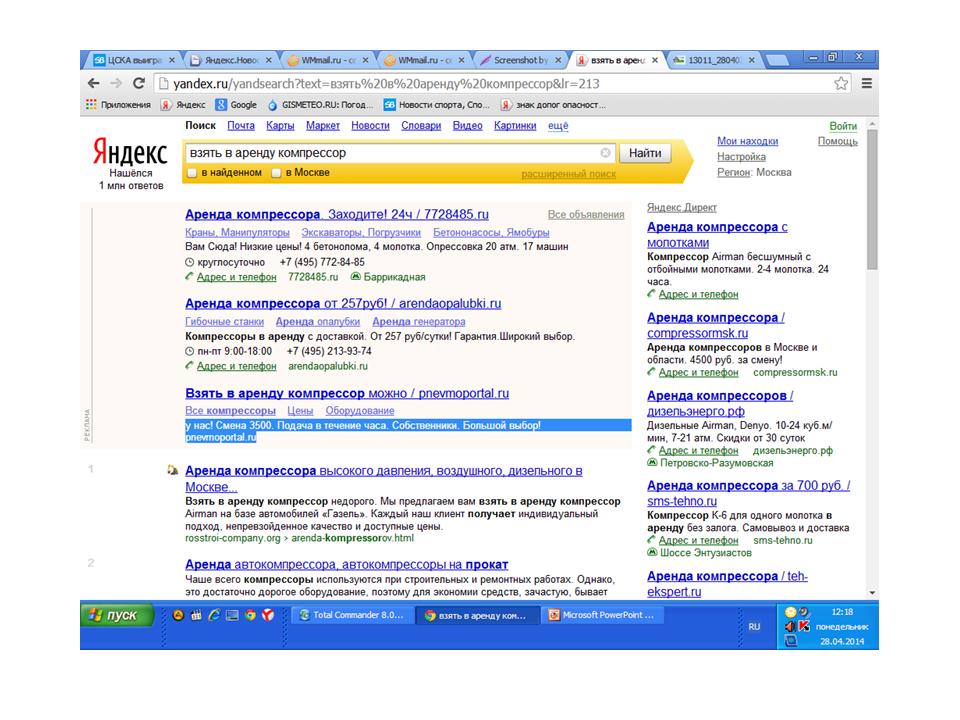
Task: Click the Войти login link
Action: [843, 126]
